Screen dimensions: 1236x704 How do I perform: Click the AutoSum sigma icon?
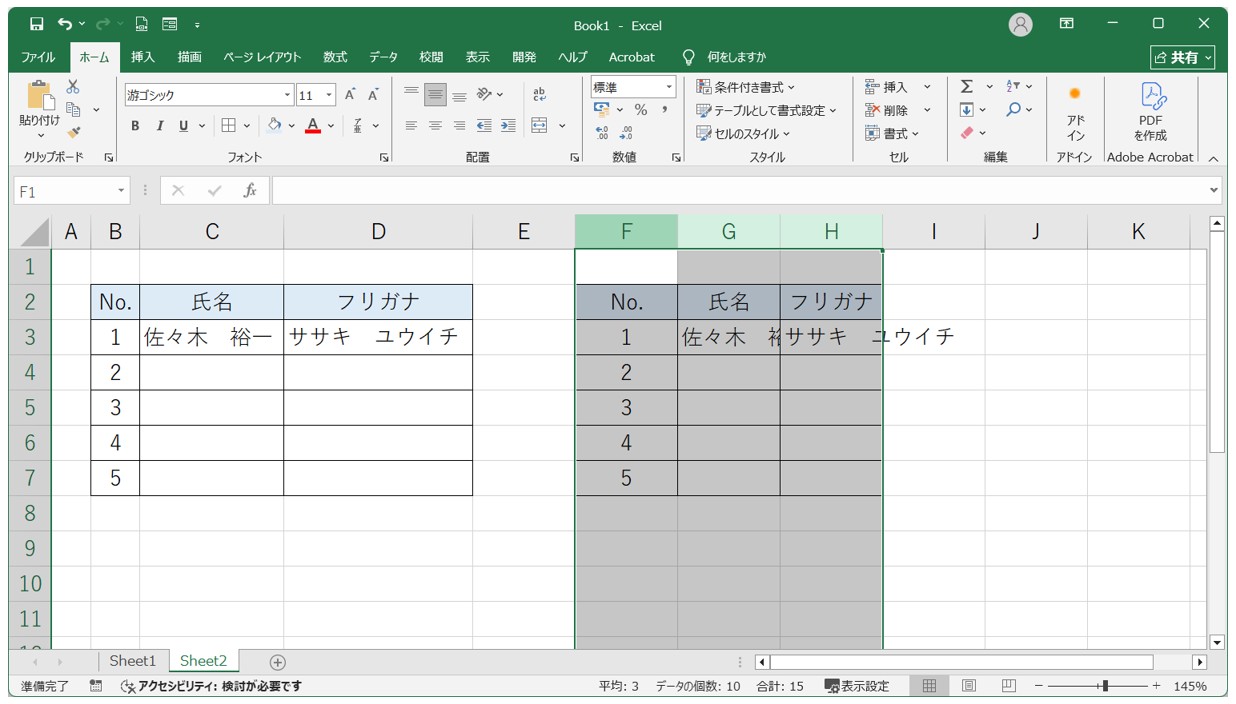click(x=967, y=87)
